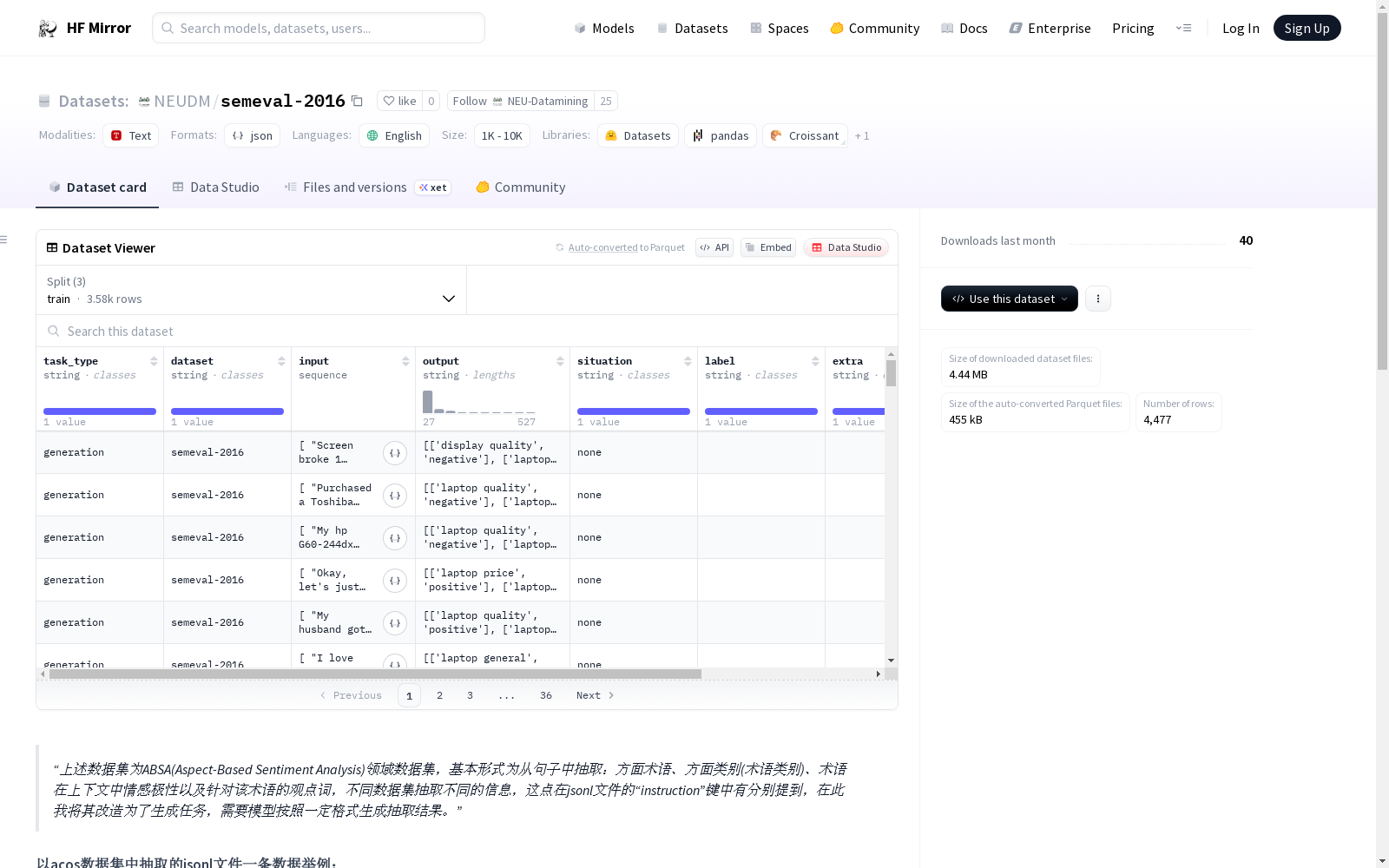Click Next page in pagination

596,695
